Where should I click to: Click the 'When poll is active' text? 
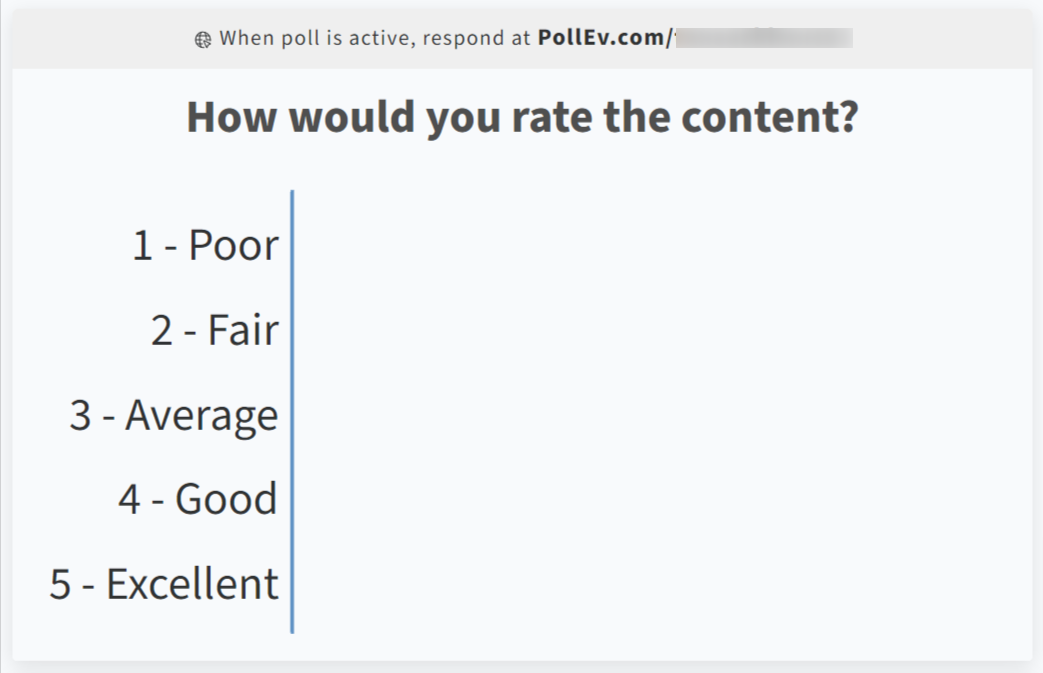coord(318,38)
